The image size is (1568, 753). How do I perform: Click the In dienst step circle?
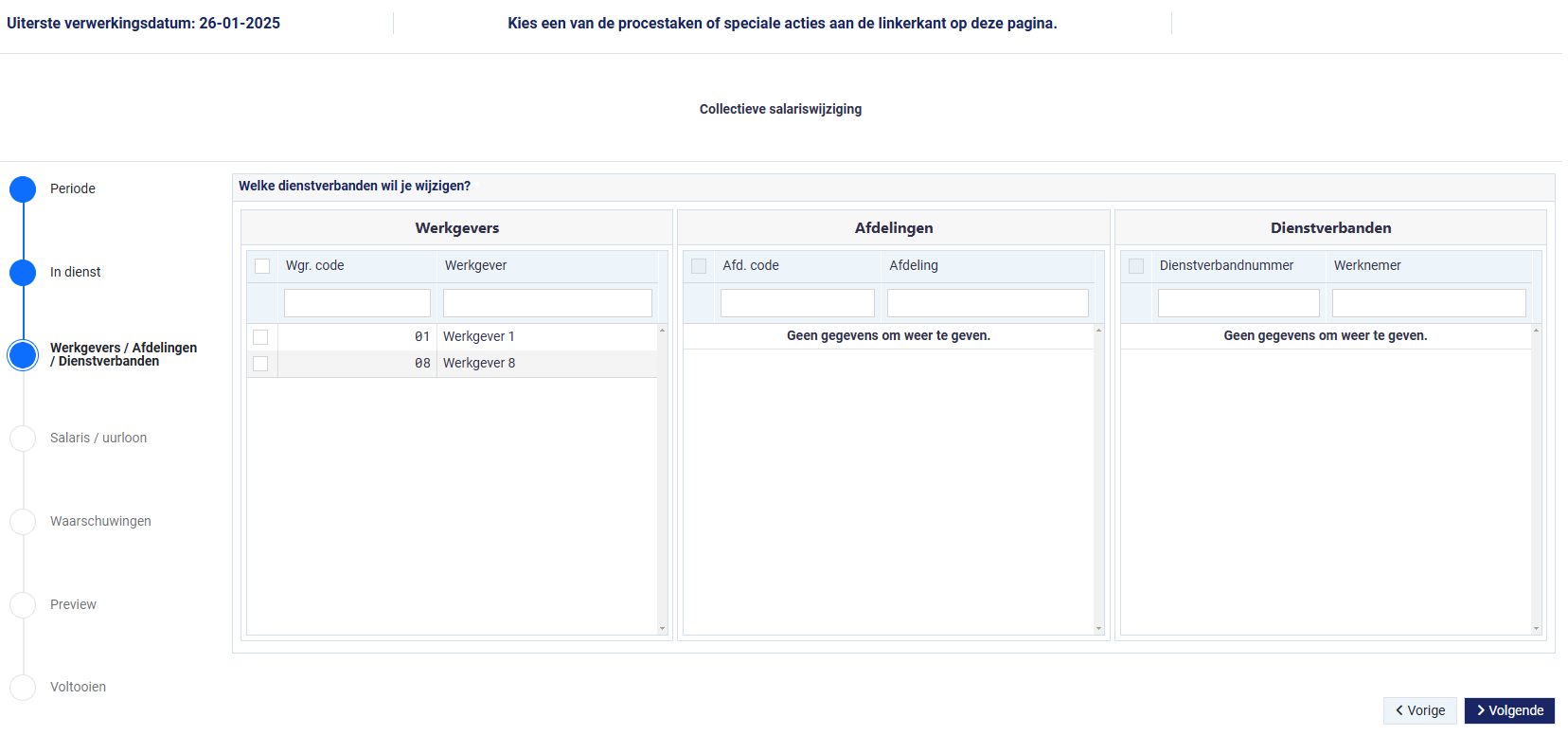23,273
